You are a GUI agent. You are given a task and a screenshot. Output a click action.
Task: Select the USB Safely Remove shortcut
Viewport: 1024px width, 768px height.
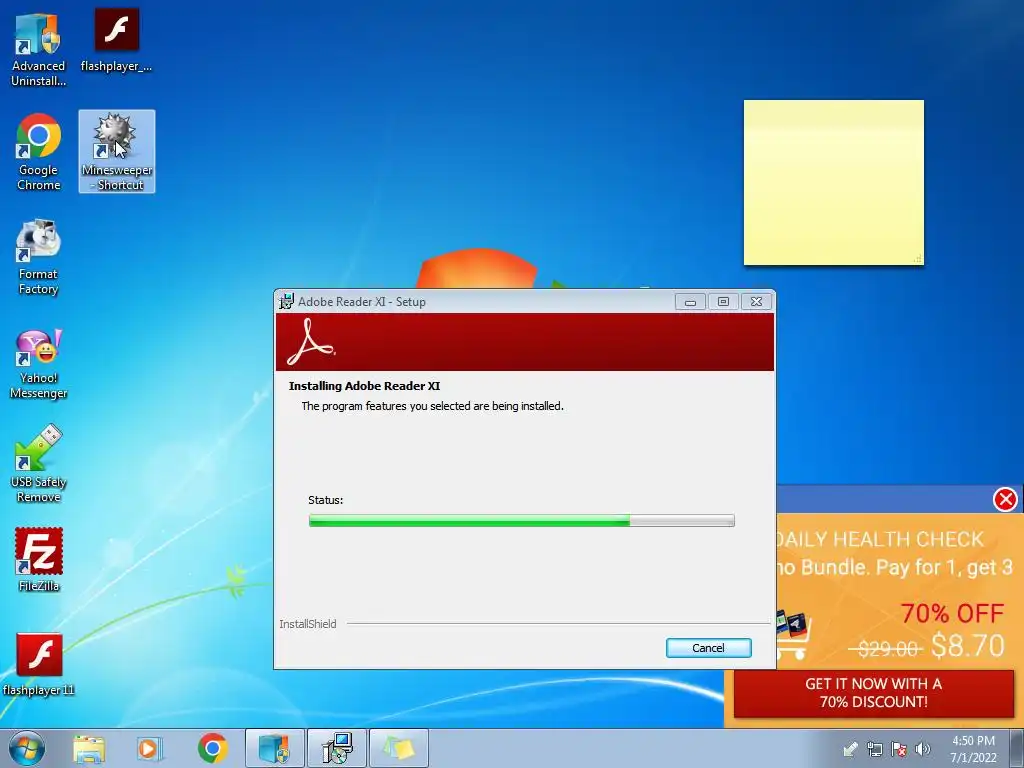39,464
